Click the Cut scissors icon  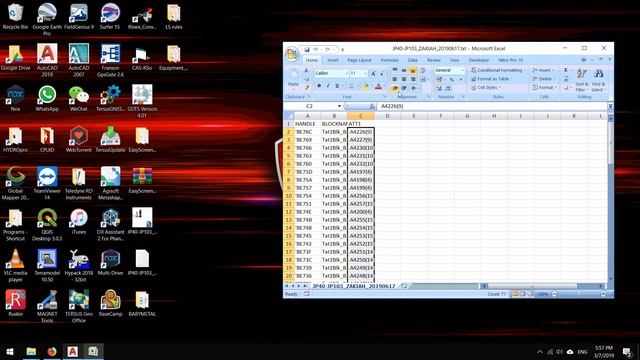point(307,71)
